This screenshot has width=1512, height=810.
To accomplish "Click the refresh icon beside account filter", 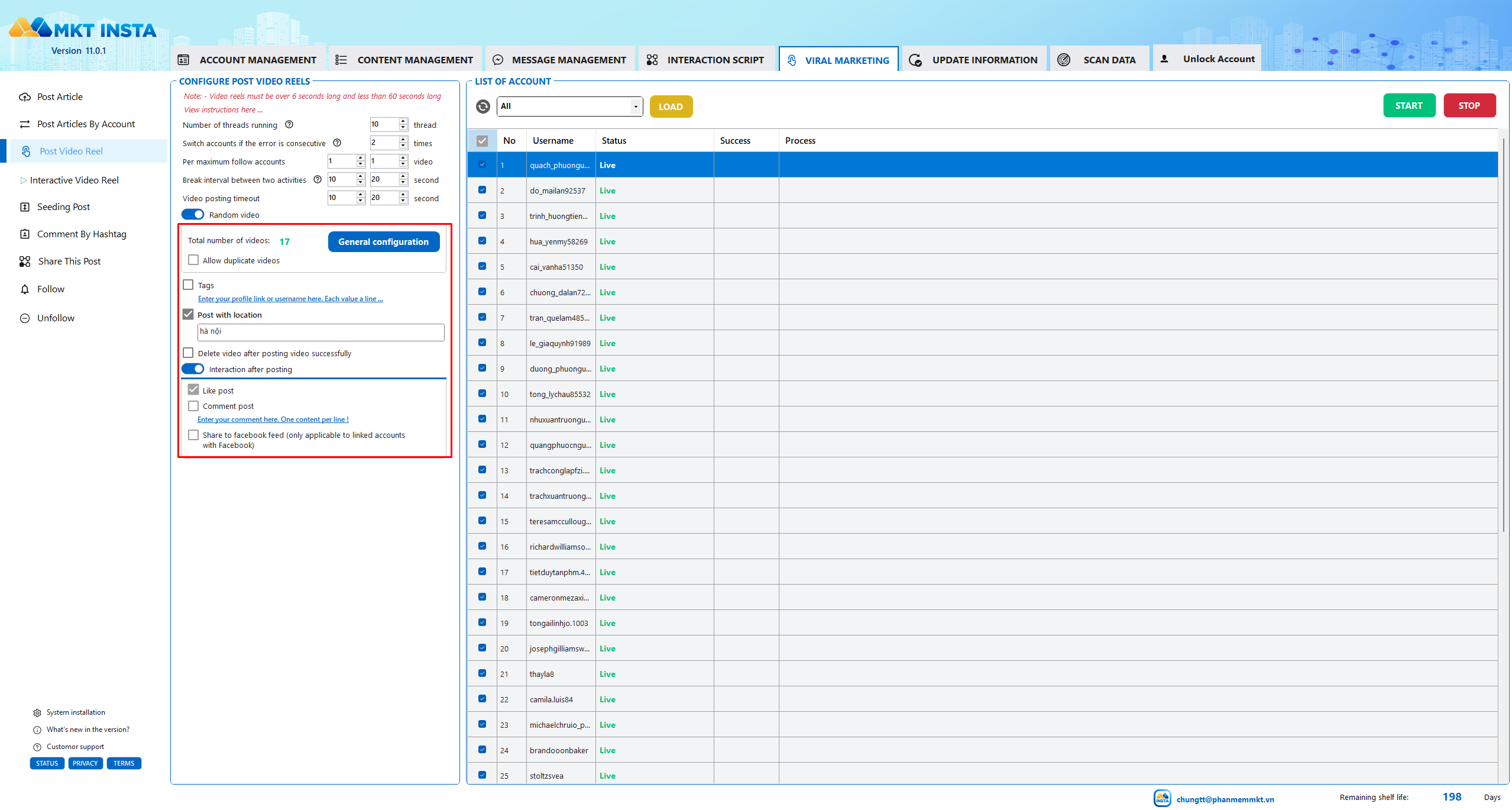I will pyautogui.click(x=483, y=107).
